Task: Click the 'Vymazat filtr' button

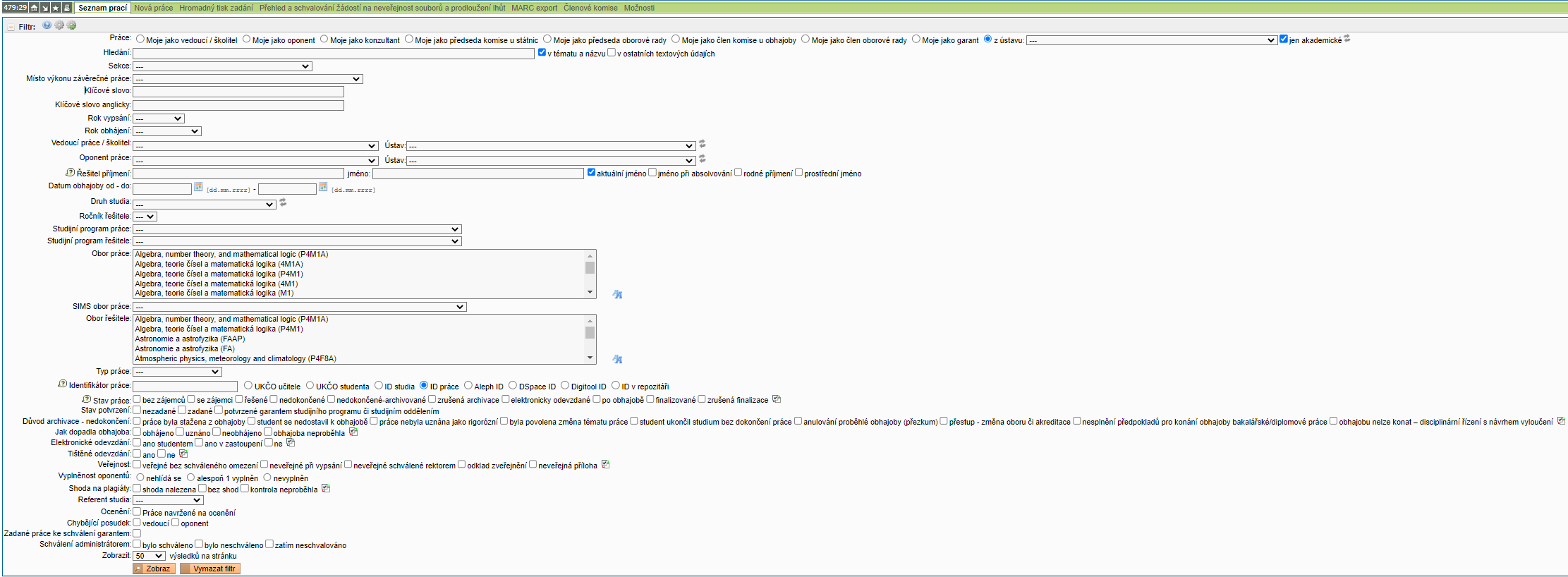Action: click(210, 569)
